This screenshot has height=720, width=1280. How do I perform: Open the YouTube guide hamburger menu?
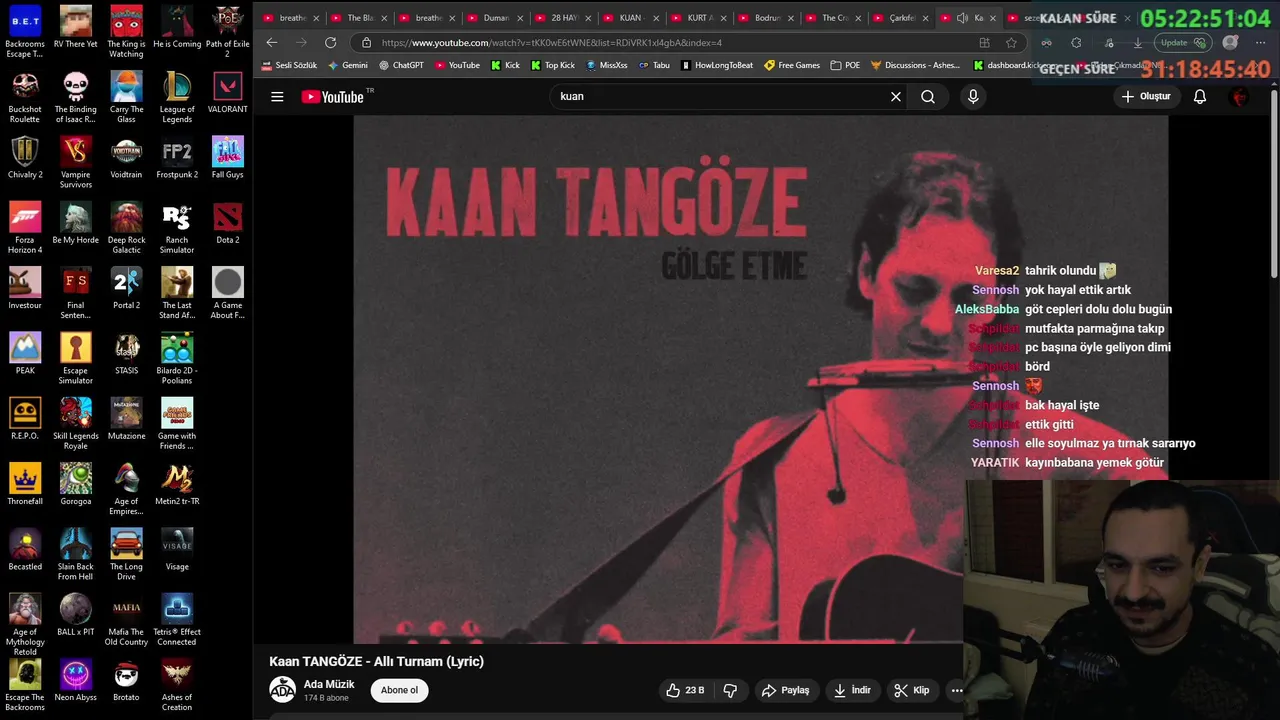click(277, 97)
